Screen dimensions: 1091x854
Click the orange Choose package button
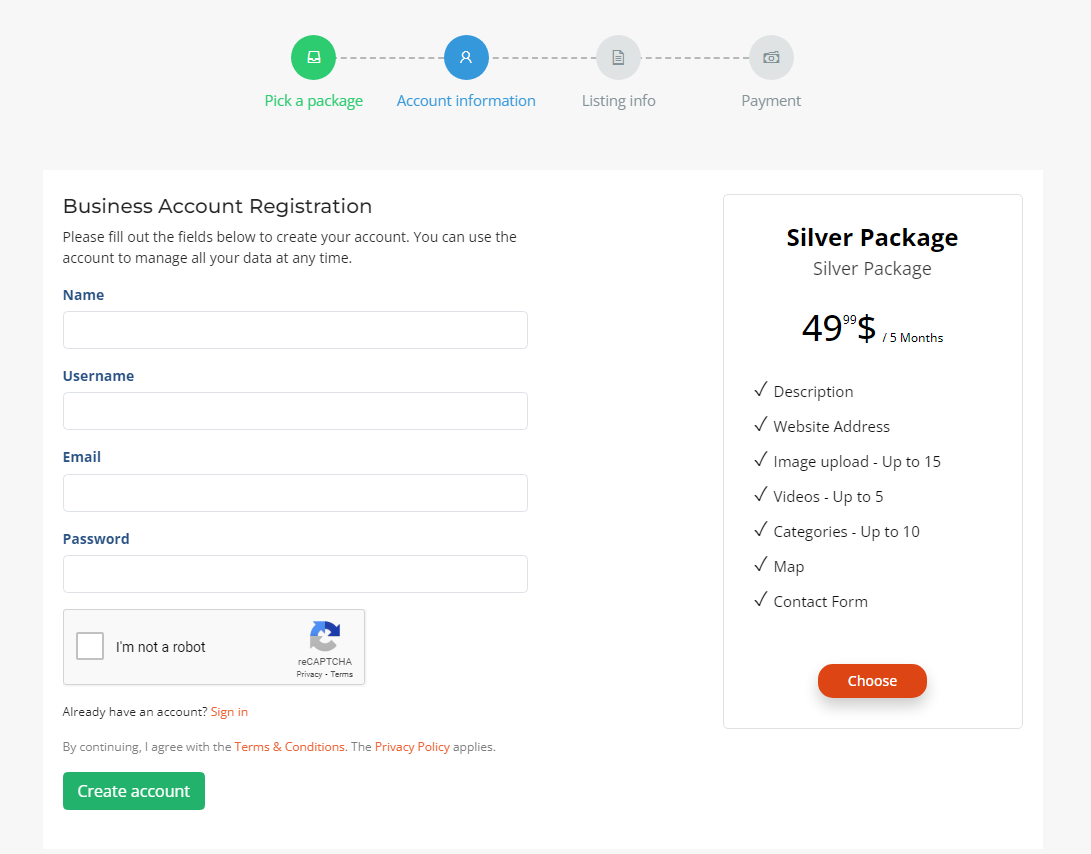(872, 681)
